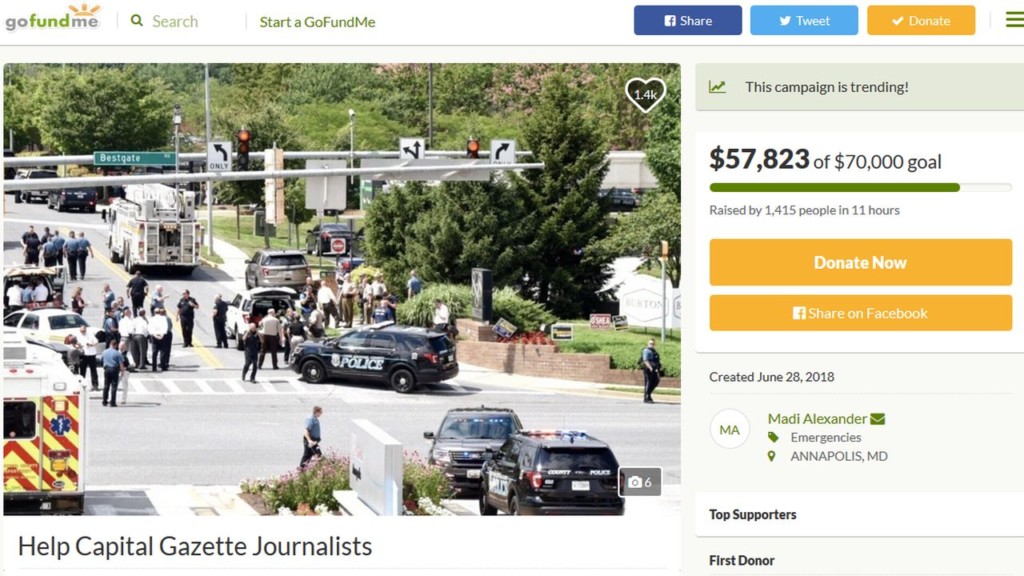The width and height of the screenshot is (1024, 576).
Task: Open the Start a GoFundMe link
Action: coord(317,22)
